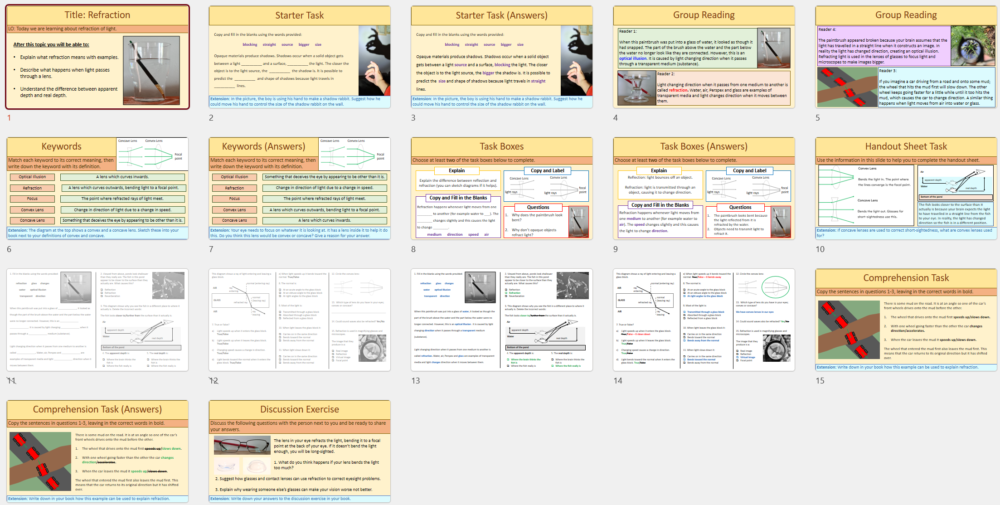Image resolution: width=1000 pixels, height=505 pixels.
Task: Select the Keywords slide 6
Action: [x=98, y=188]
